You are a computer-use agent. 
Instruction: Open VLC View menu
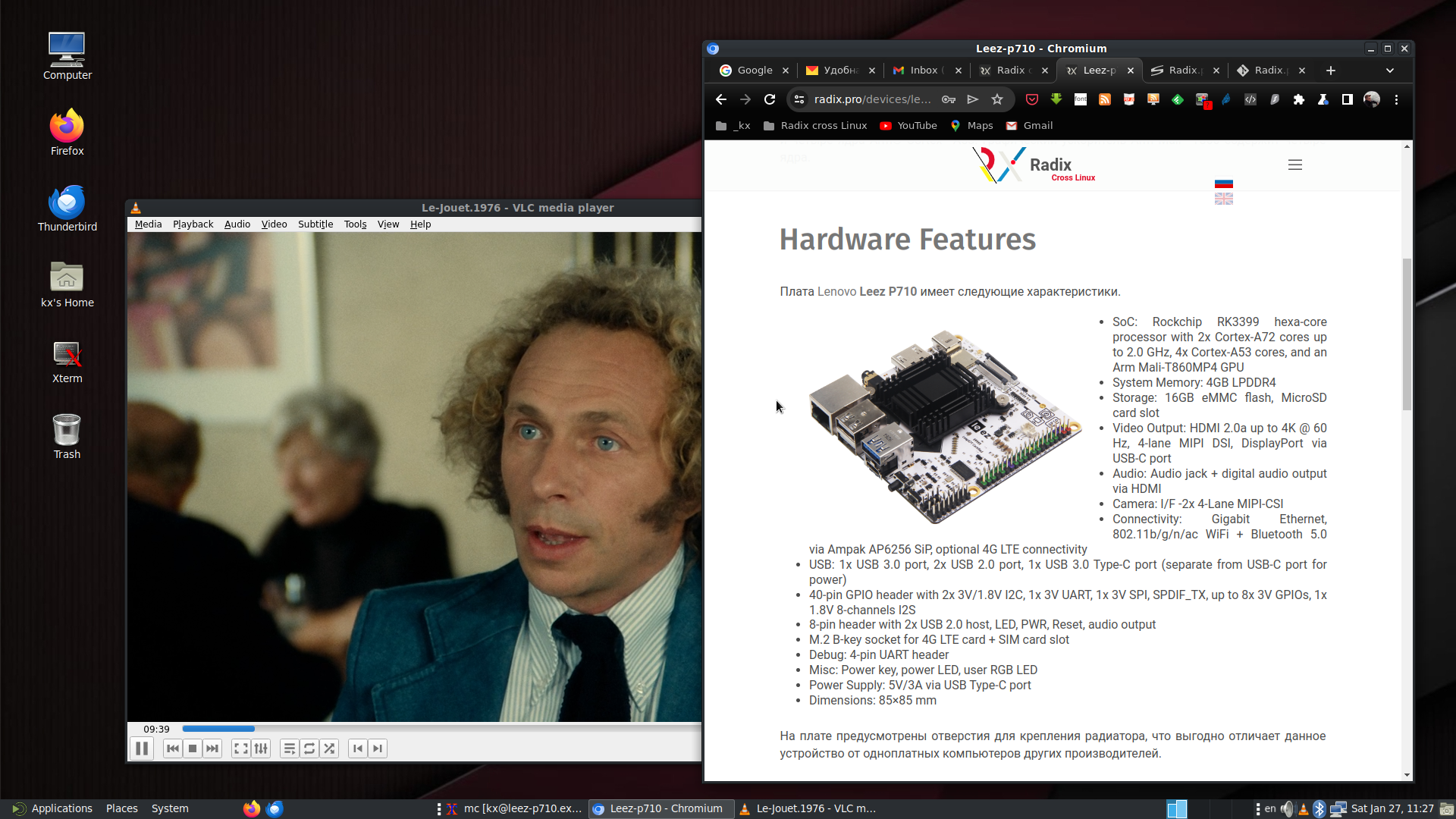pos(388,224)
